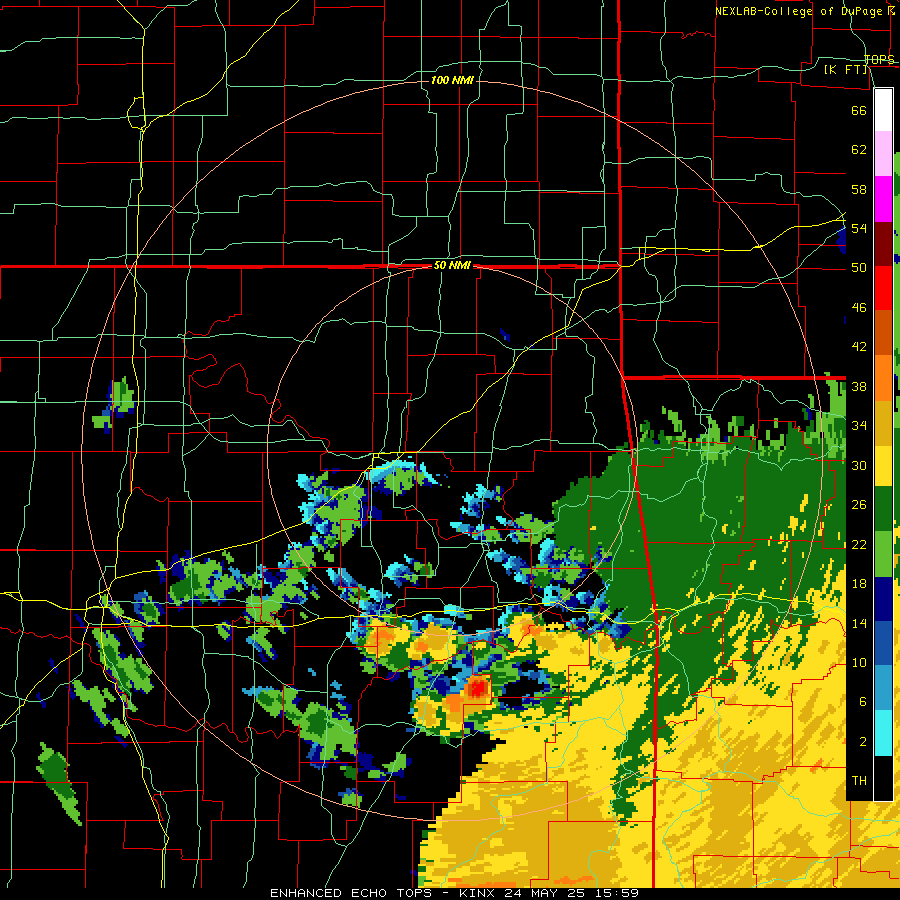Image resolution: width=900 pixels, height=900 pixels.
Task: Click the light orange legend swatch
Action: point(883,378)
